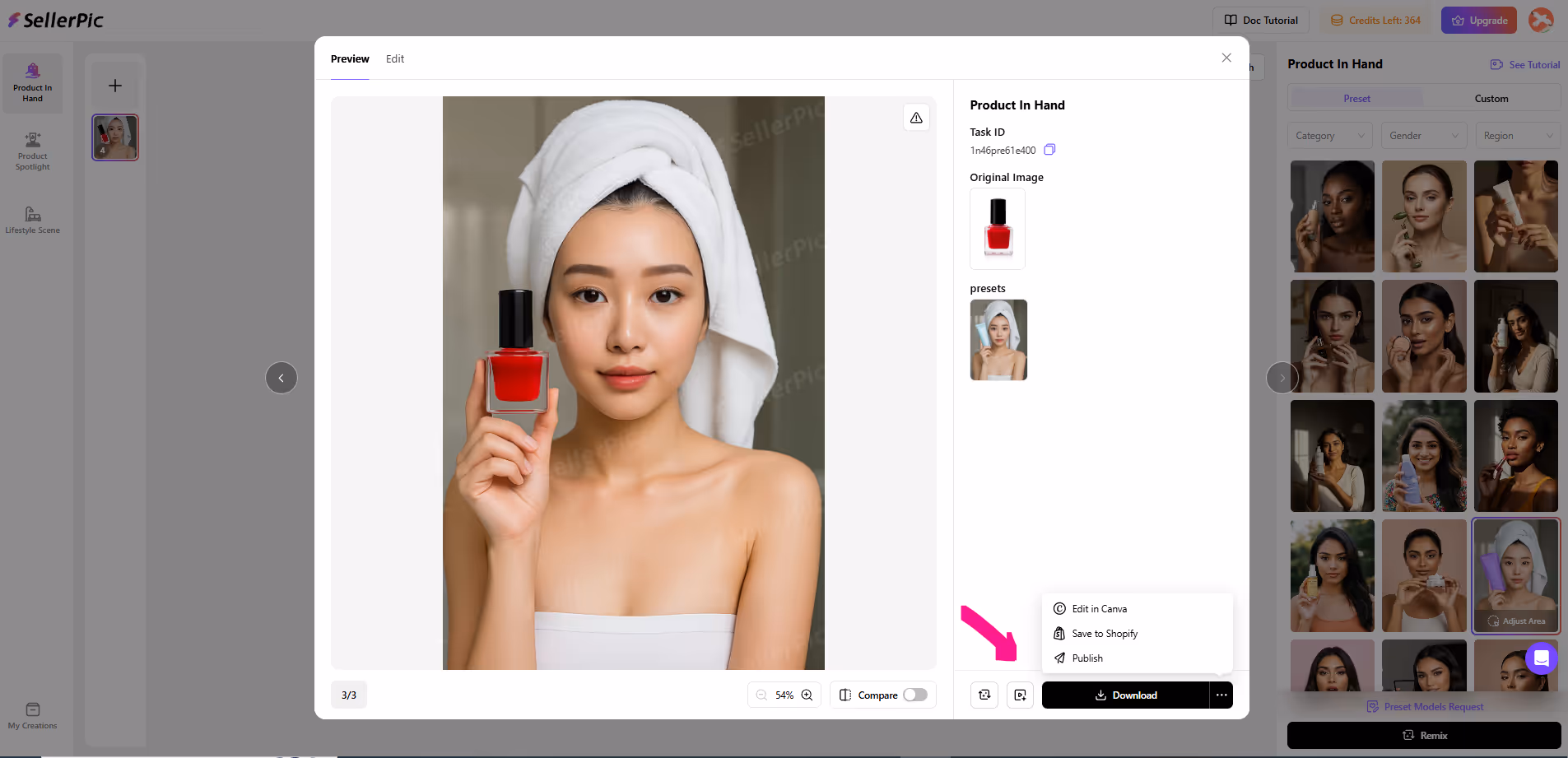Select Save to Shopify menu option

tap(1105, 634)
